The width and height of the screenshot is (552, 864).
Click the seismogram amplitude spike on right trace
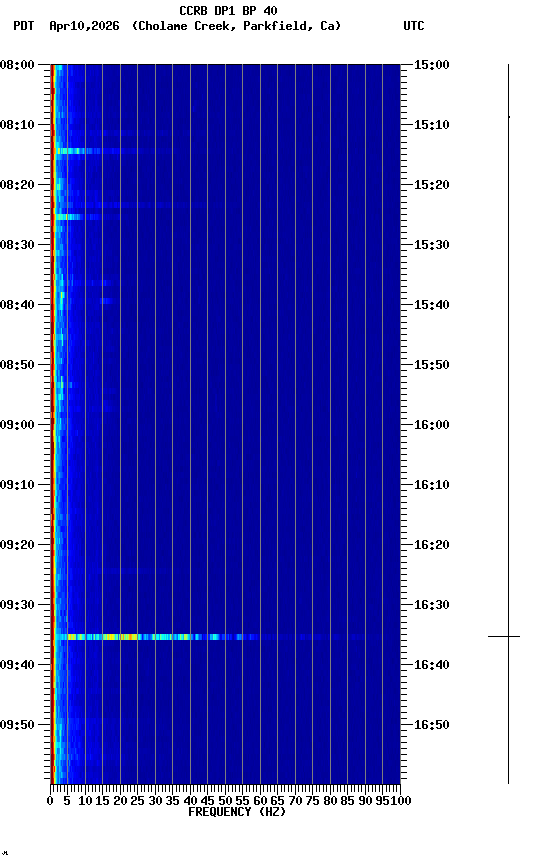click(504, 636)
